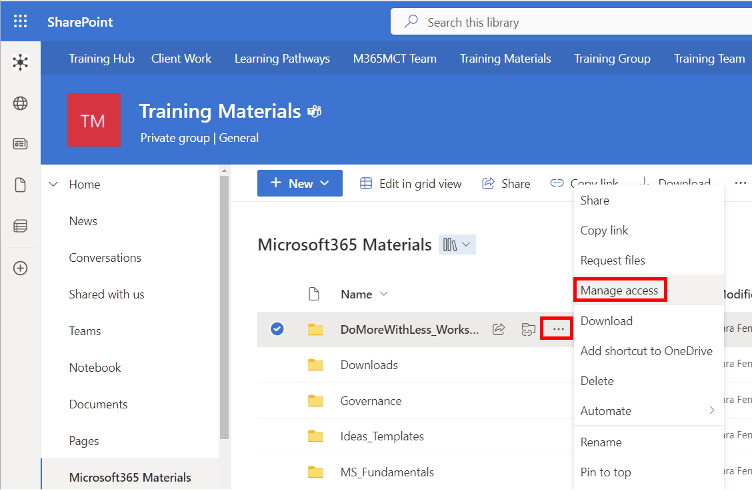Open the news feed icon in left rail
The image size is (752, 490).
(x=20, y=143)
